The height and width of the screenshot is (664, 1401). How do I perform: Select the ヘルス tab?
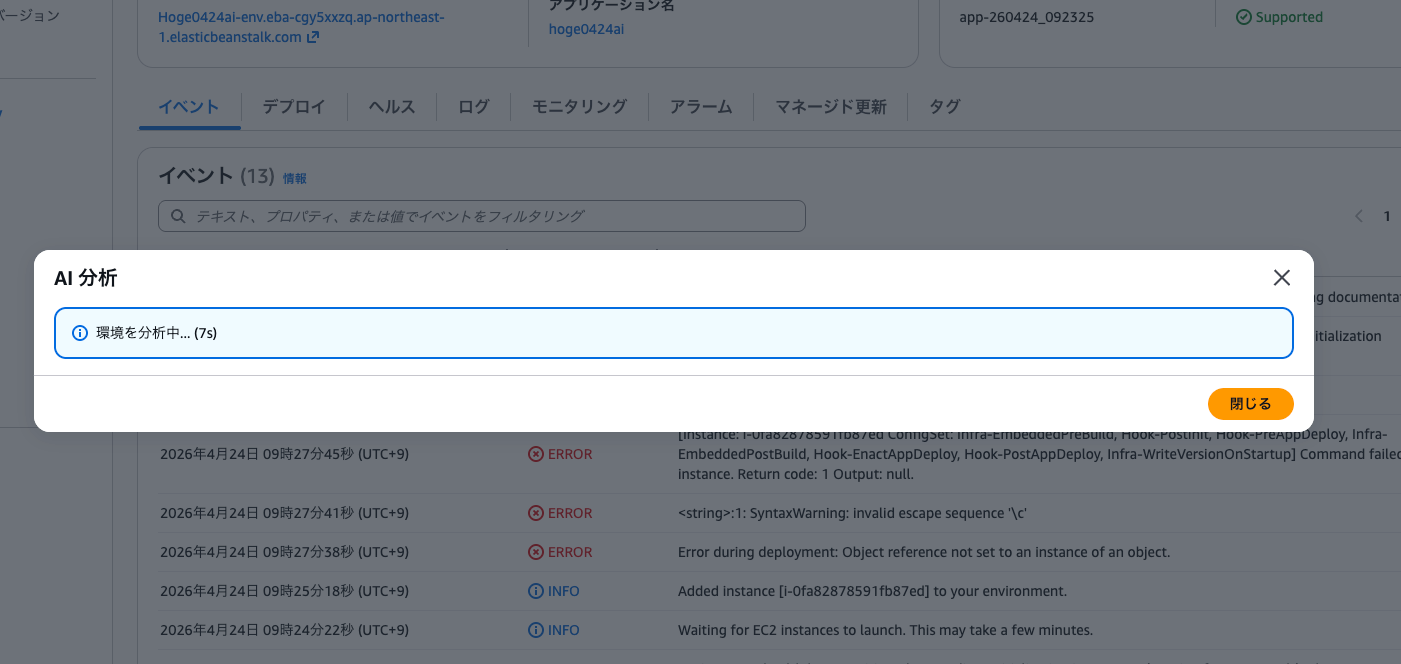(390, 106)
